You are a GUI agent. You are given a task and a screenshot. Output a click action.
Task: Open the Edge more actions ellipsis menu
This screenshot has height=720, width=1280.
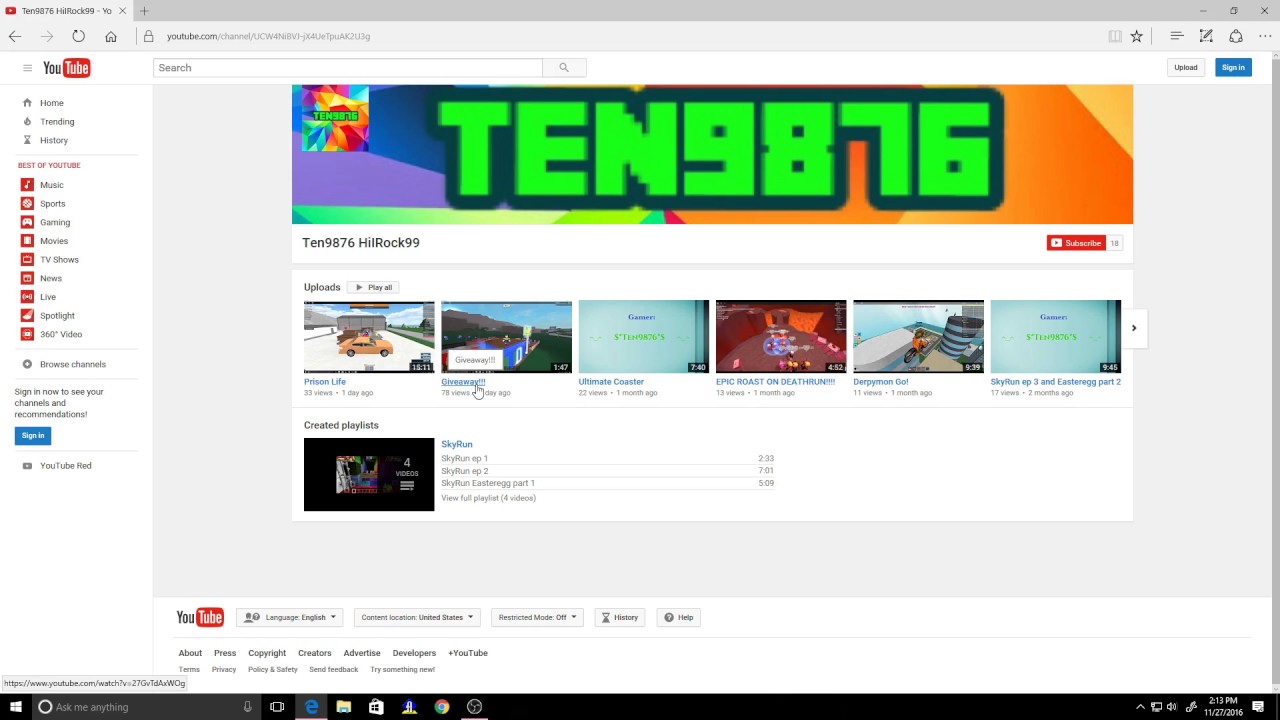[1265, 36]
